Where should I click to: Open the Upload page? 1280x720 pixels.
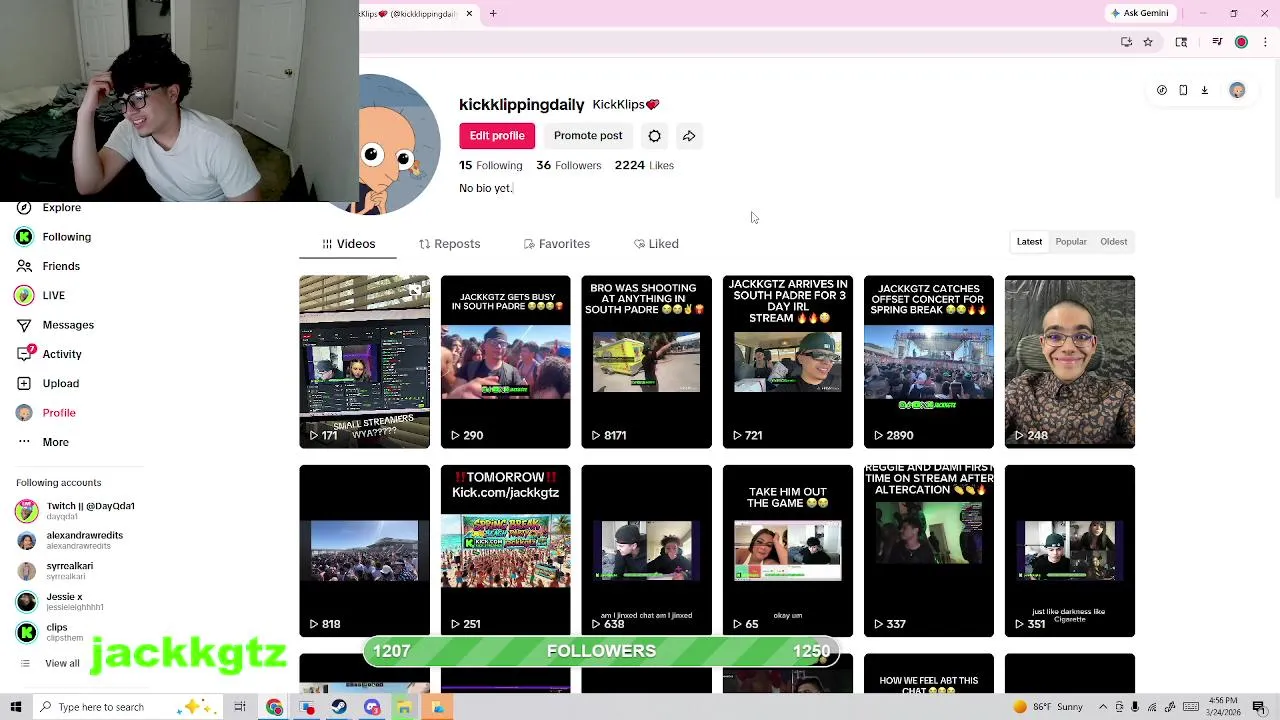pos(48,383)
